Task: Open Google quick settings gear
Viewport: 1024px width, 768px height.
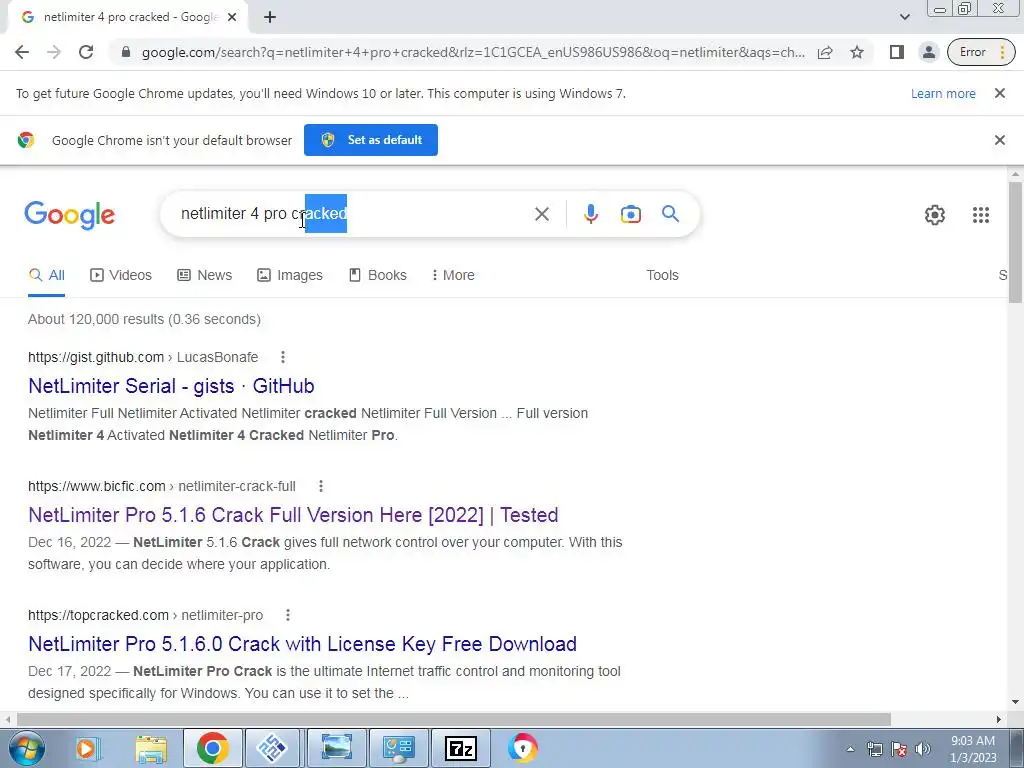Action: (935, 215)
